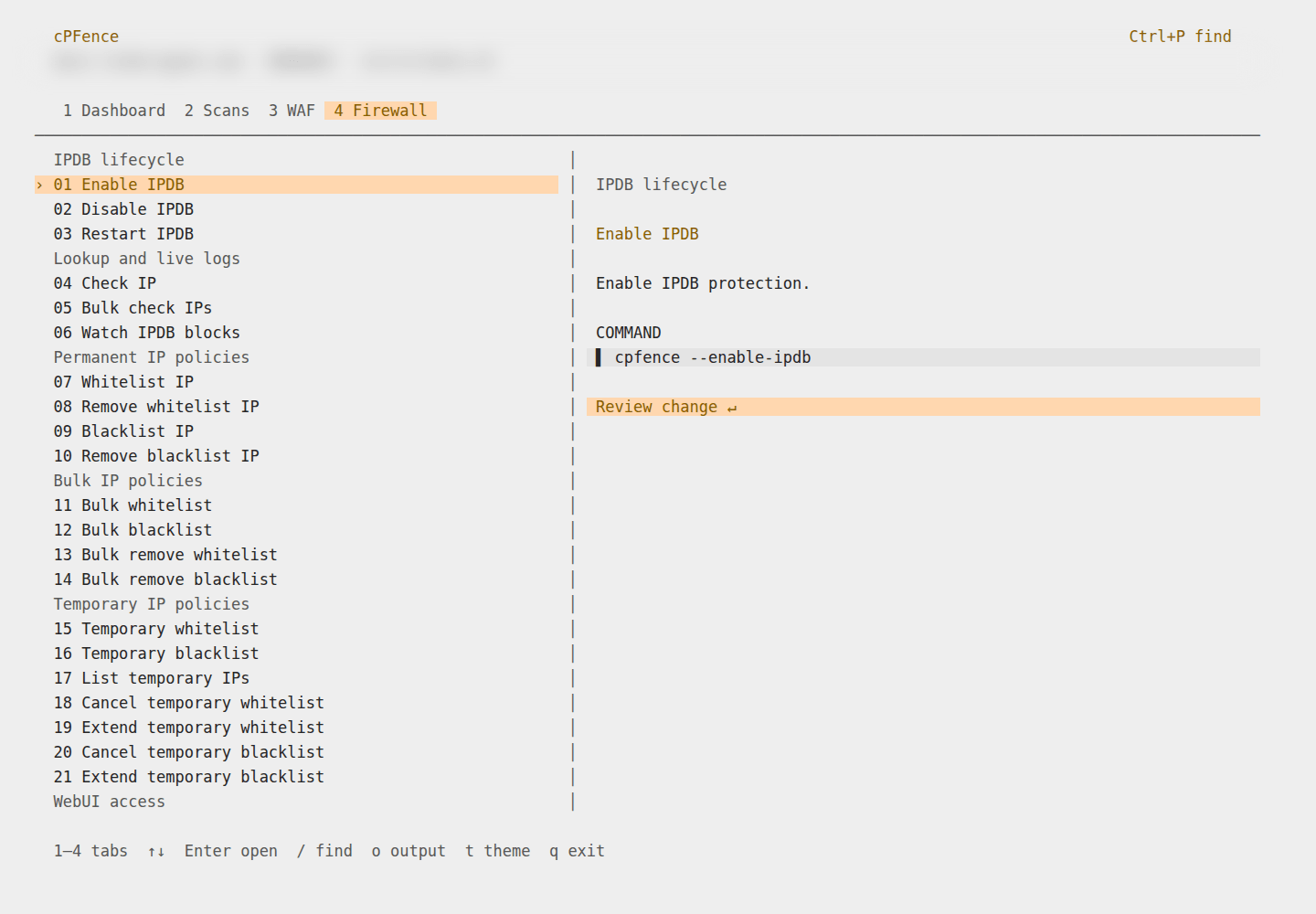Click the '/ find' footer hint
The height and width of the screenshot is (914, 1316).
[x=324, y=851]
